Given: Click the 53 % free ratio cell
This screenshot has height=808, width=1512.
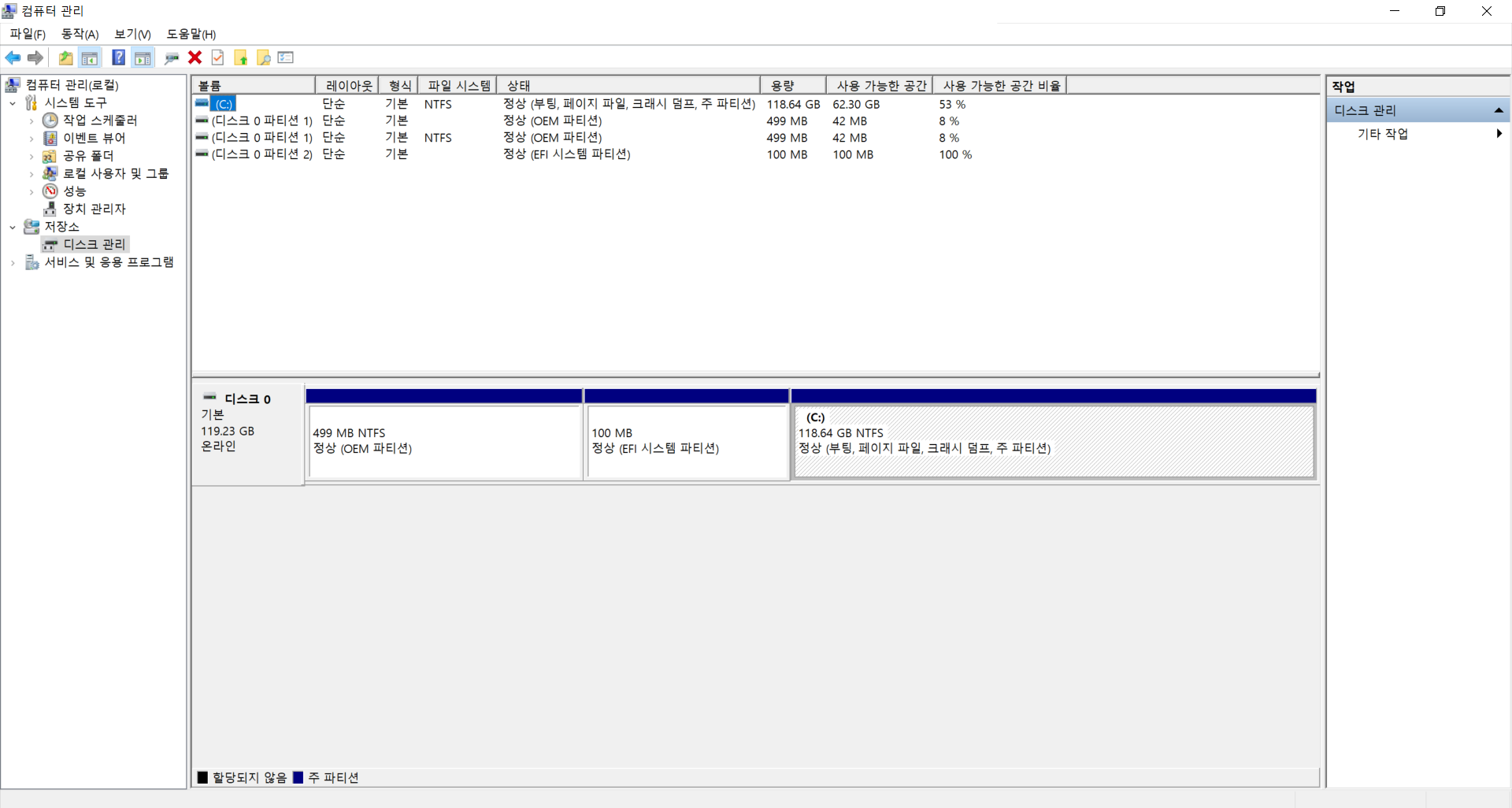Looking at the screenshot, I should (952, 104).
